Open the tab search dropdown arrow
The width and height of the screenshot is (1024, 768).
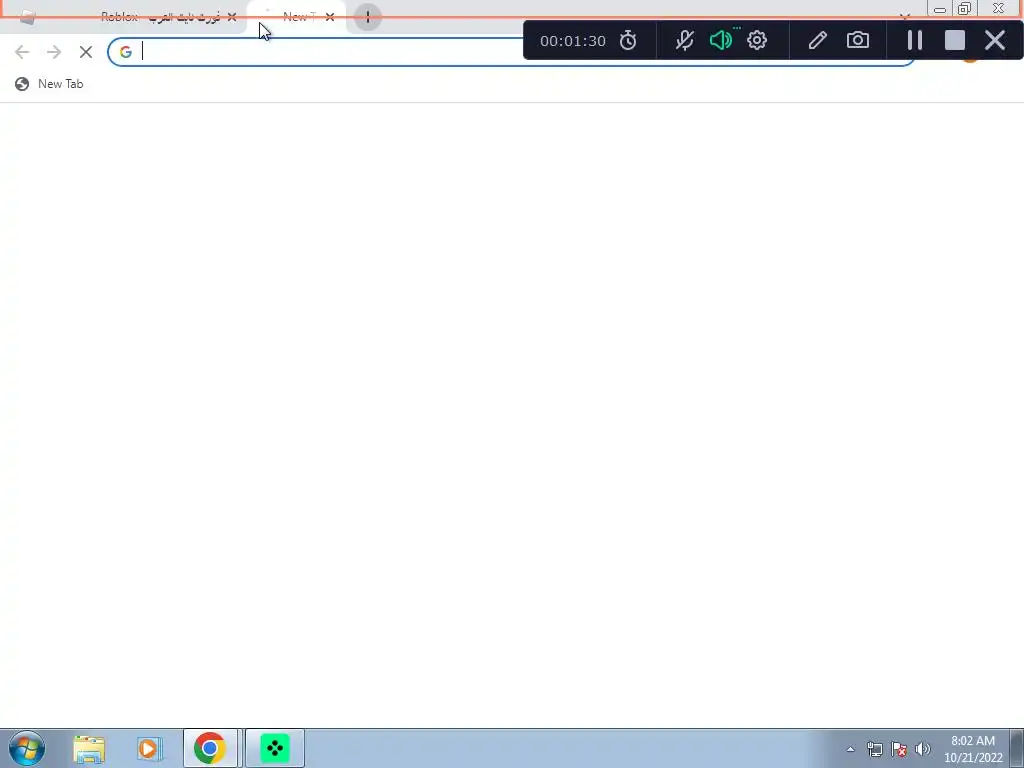[x=904, y=16]
